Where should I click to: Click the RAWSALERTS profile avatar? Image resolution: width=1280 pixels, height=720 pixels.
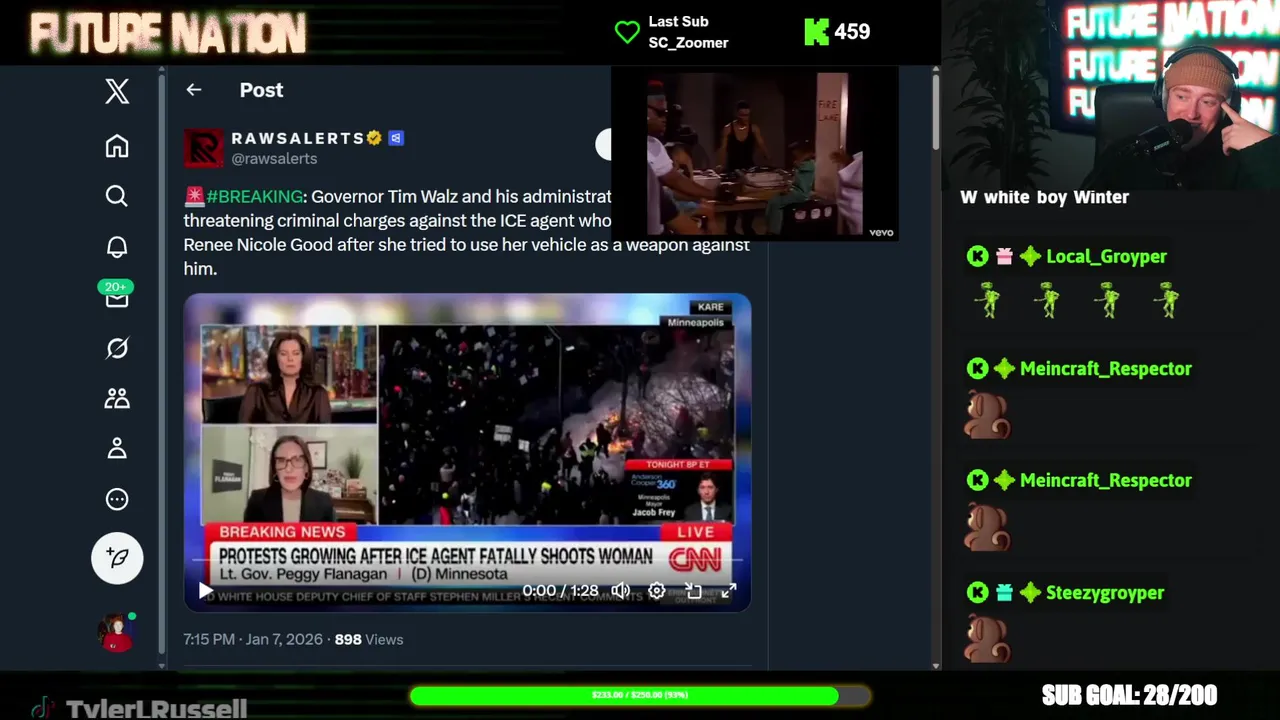[203, 148]
